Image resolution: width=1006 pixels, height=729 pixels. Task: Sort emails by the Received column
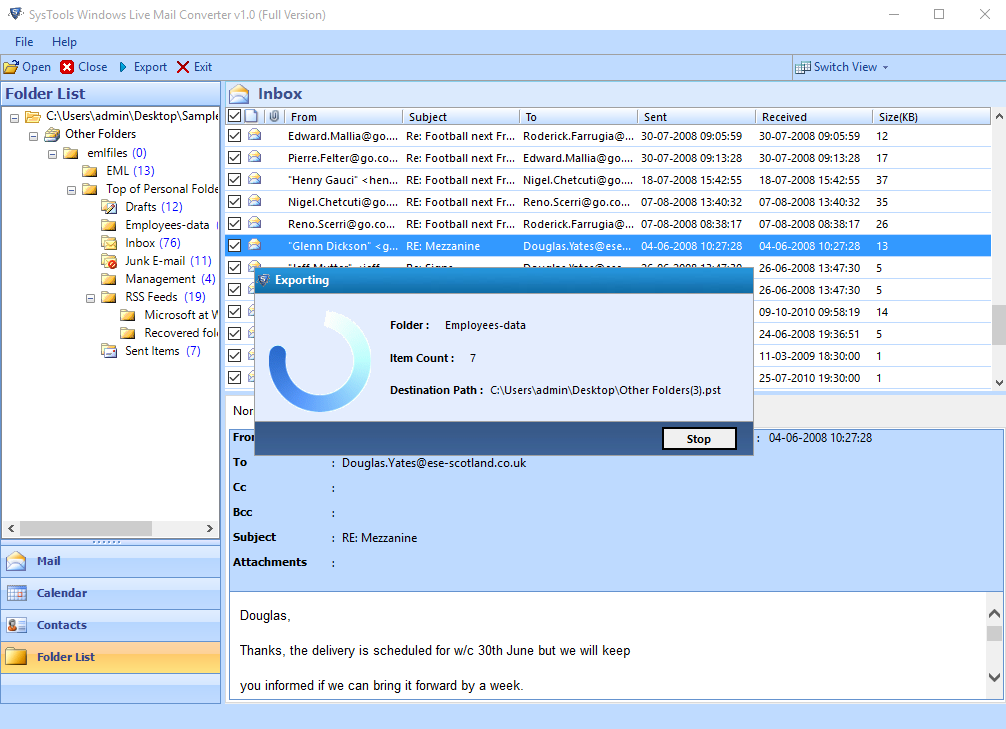coord(814,117)
